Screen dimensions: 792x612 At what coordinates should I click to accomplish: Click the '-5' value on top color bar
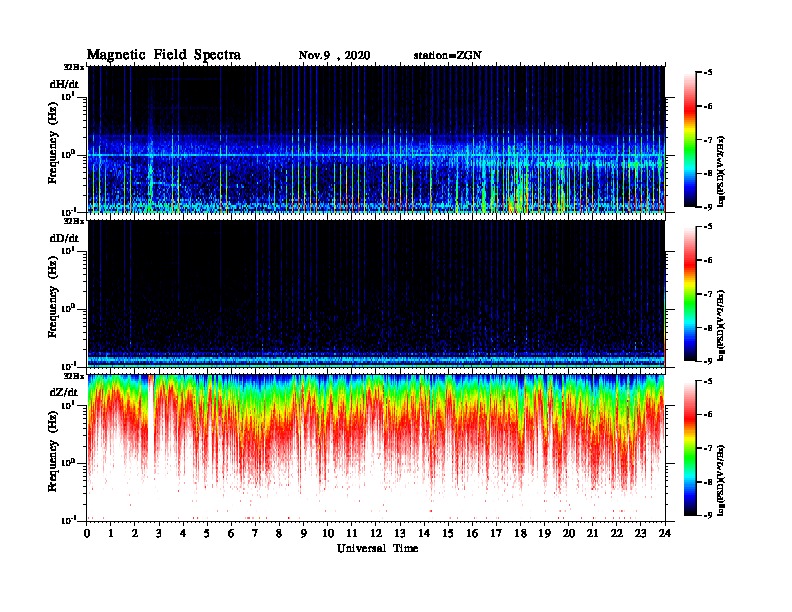click(x=707, y=73)
